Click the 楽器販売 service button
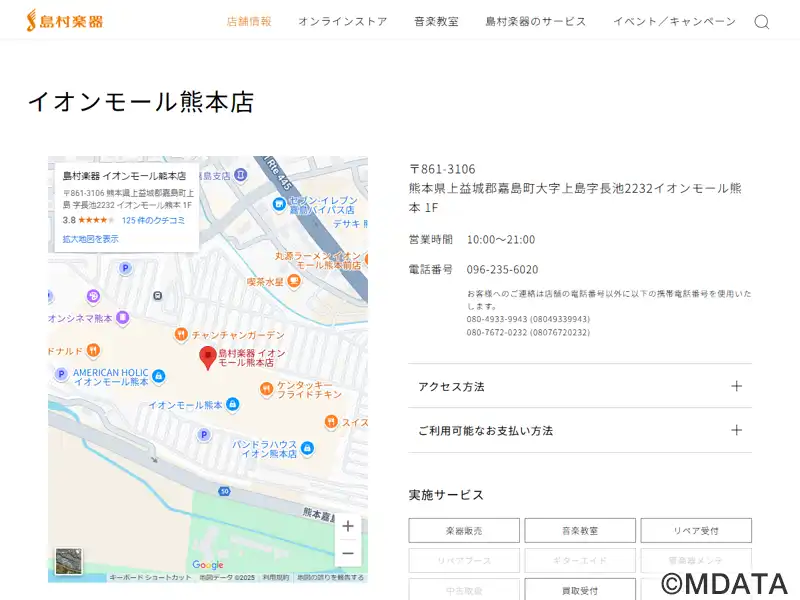This screenshot has height=600, width=800. point(464,531)
